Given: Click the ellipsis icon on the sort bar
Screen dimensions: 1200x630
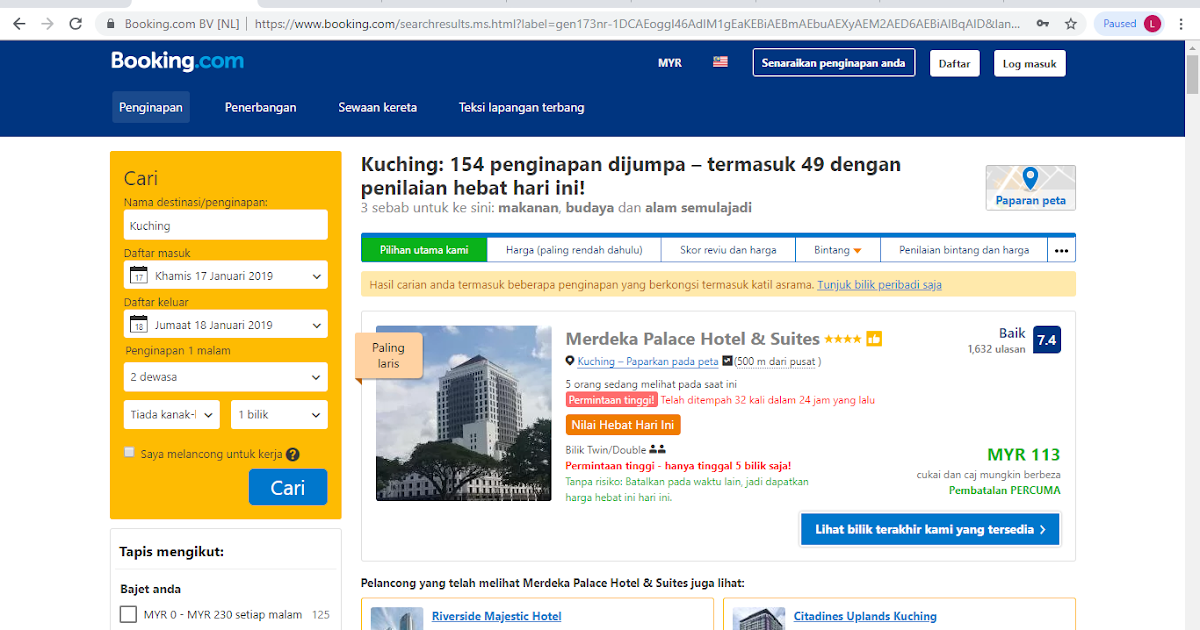Looking at the screenshot, I should (1061, 249).
